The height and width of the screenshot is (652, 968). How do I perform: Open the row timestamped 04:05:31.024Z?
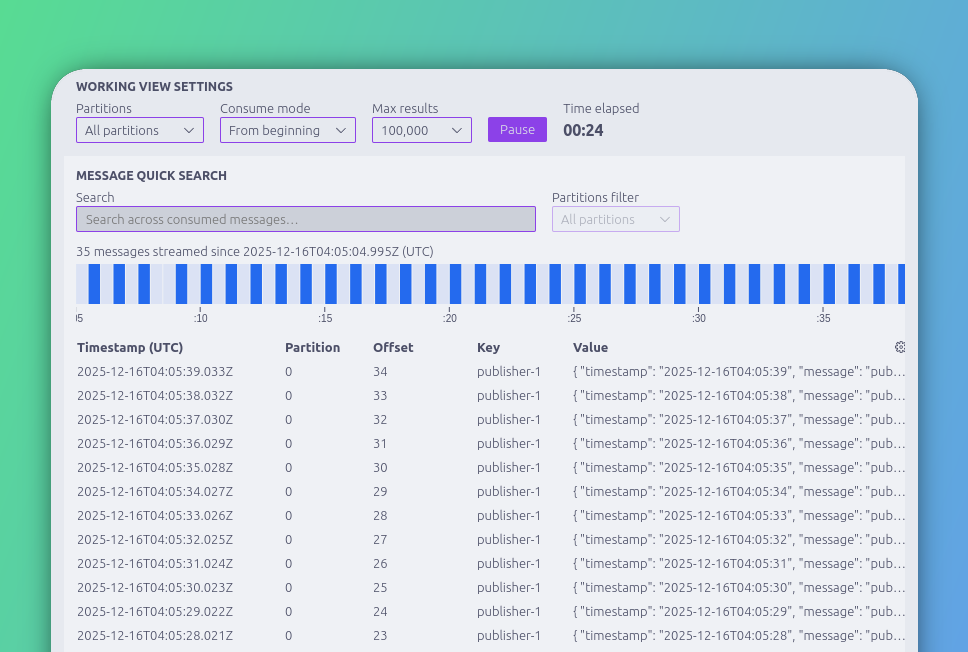click(491, 564)
